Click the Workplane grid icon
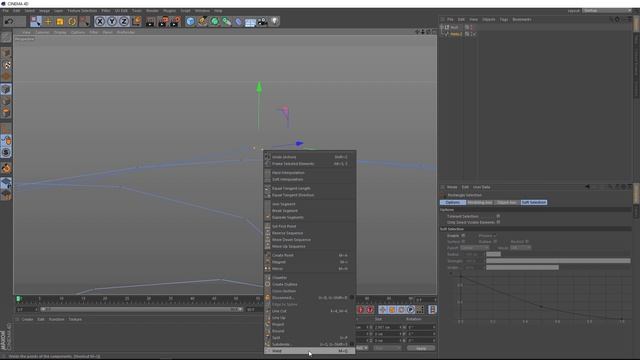Image resolution: width=640 pixels, height=360 pixels. (6, 183)
